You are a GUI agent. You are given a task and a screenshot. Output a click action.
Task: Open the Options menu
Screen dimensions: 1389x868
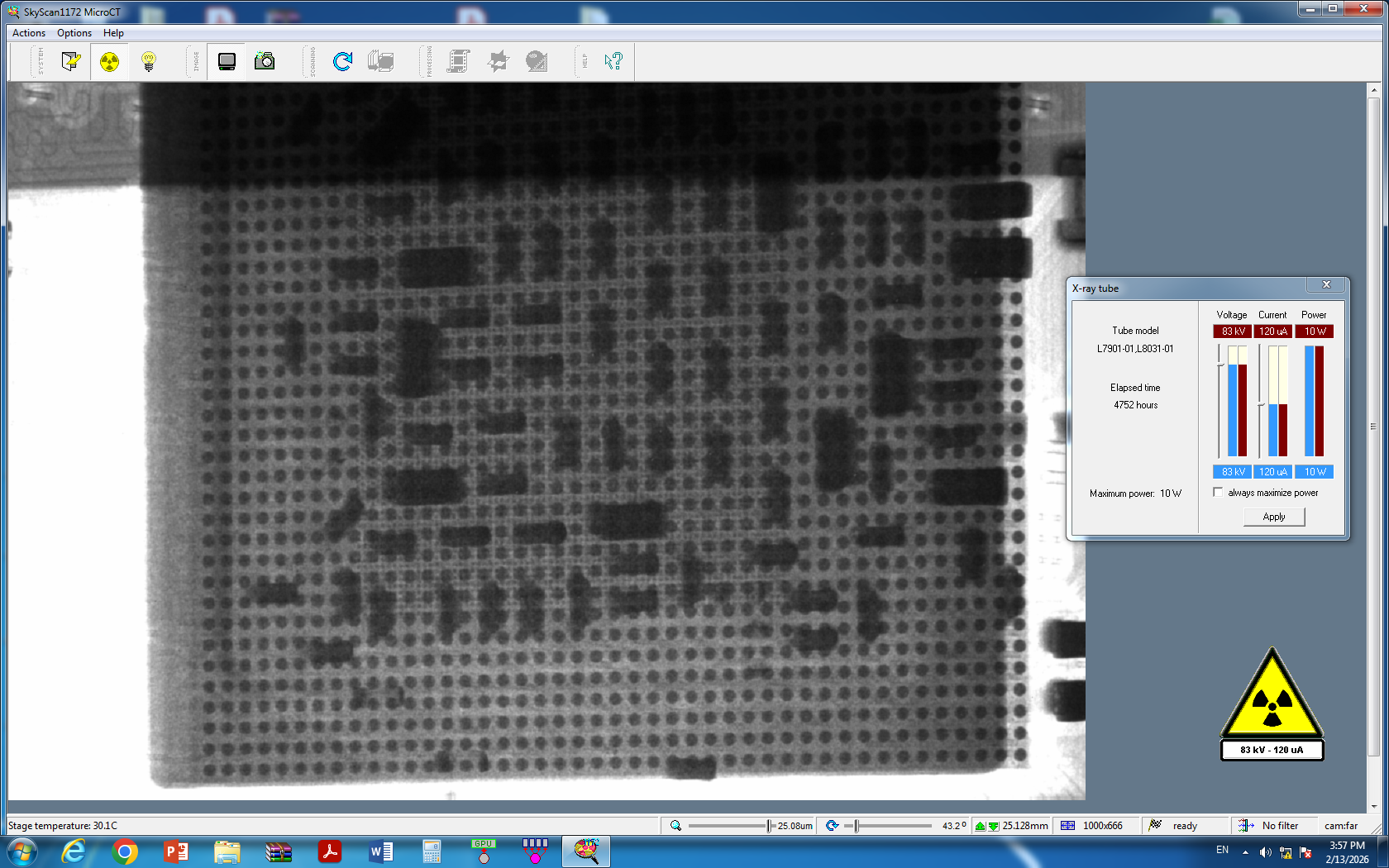click(x=74, y=33)
